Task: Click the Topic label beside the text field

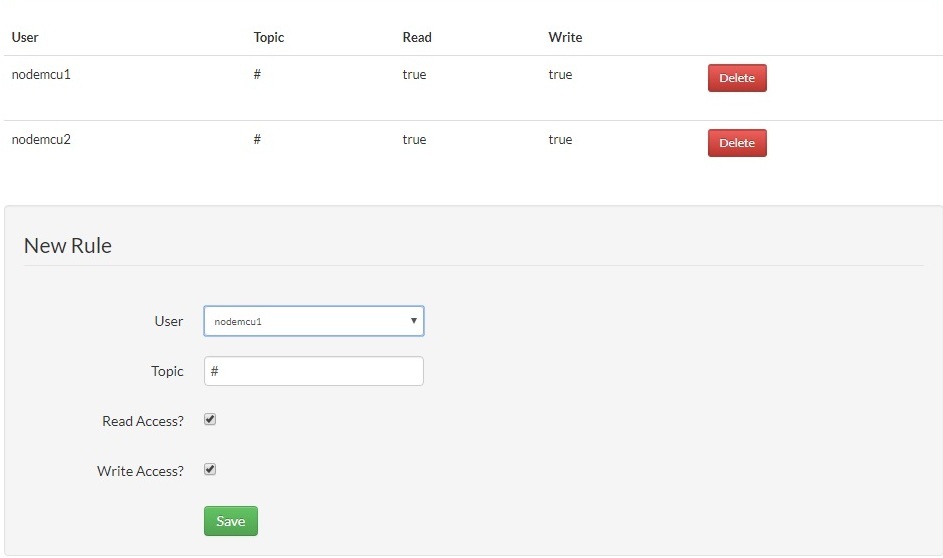Action: click(167, 371)
